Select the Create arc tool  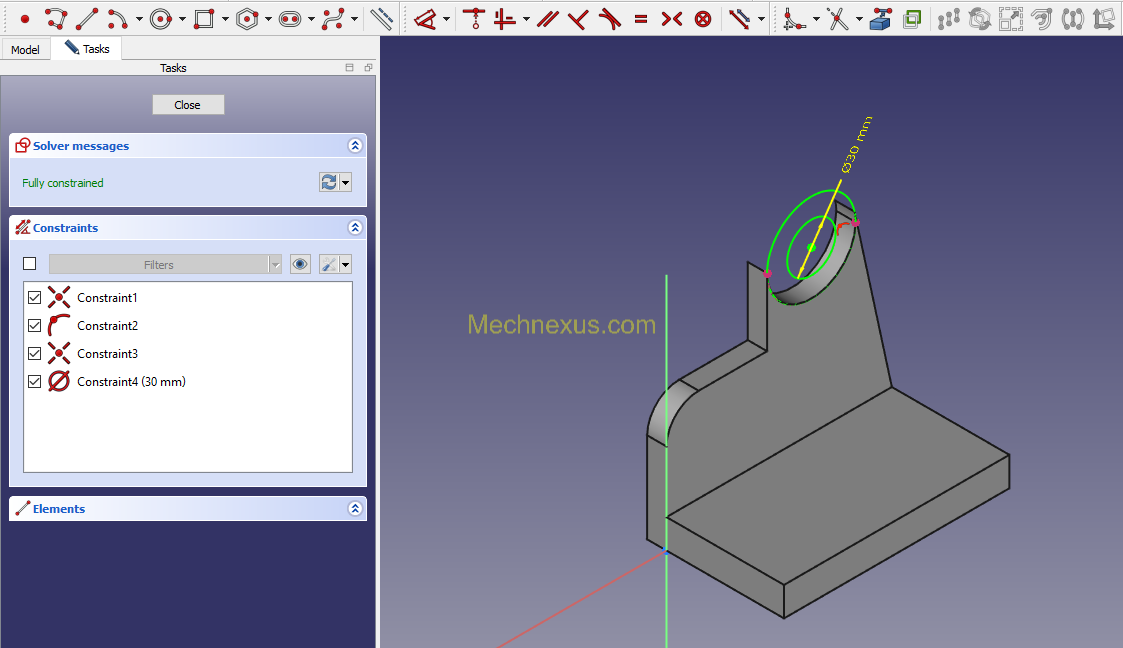point(117,19)
